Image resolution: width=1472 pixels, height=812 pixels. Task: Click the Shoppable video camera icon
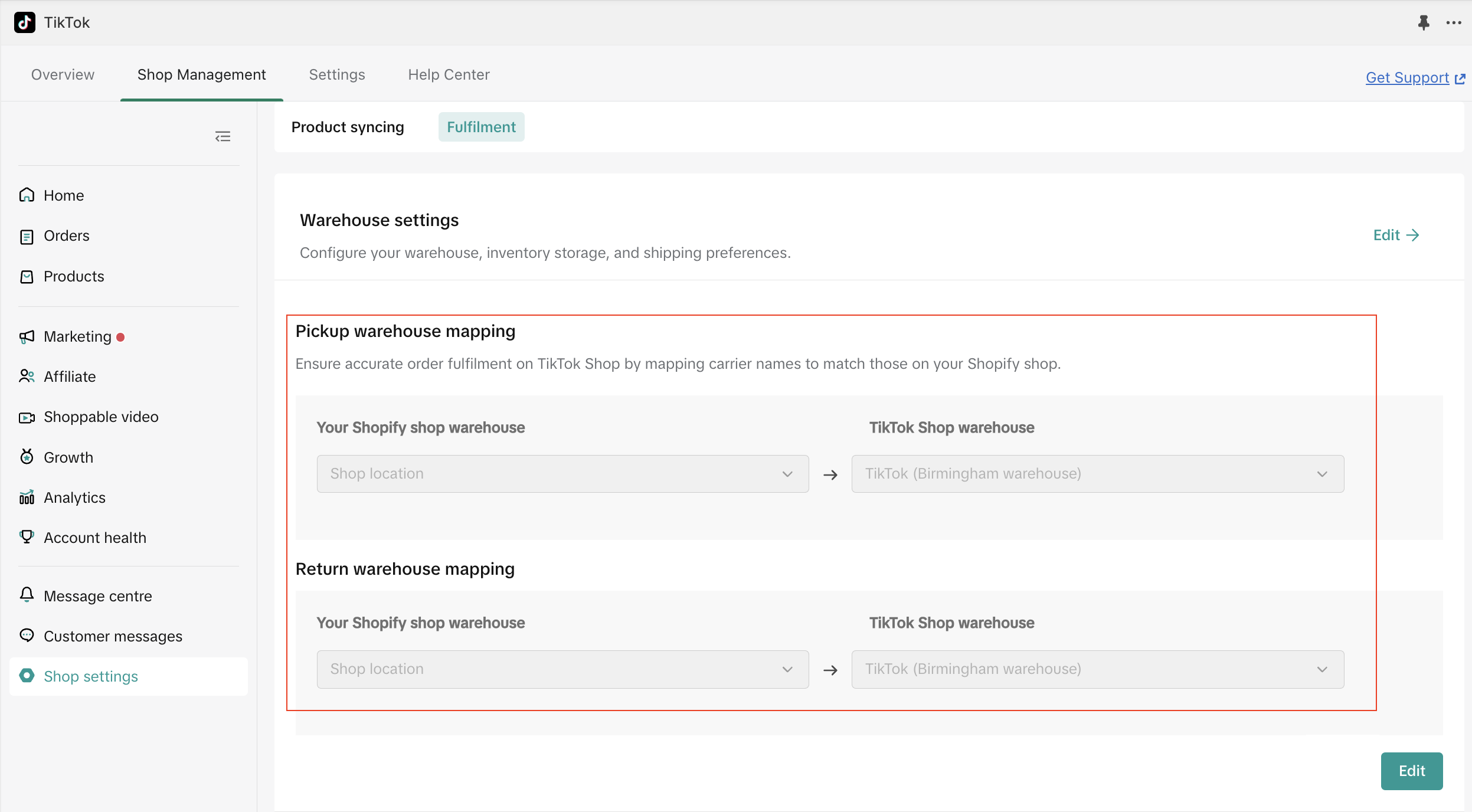click(27, 417)
